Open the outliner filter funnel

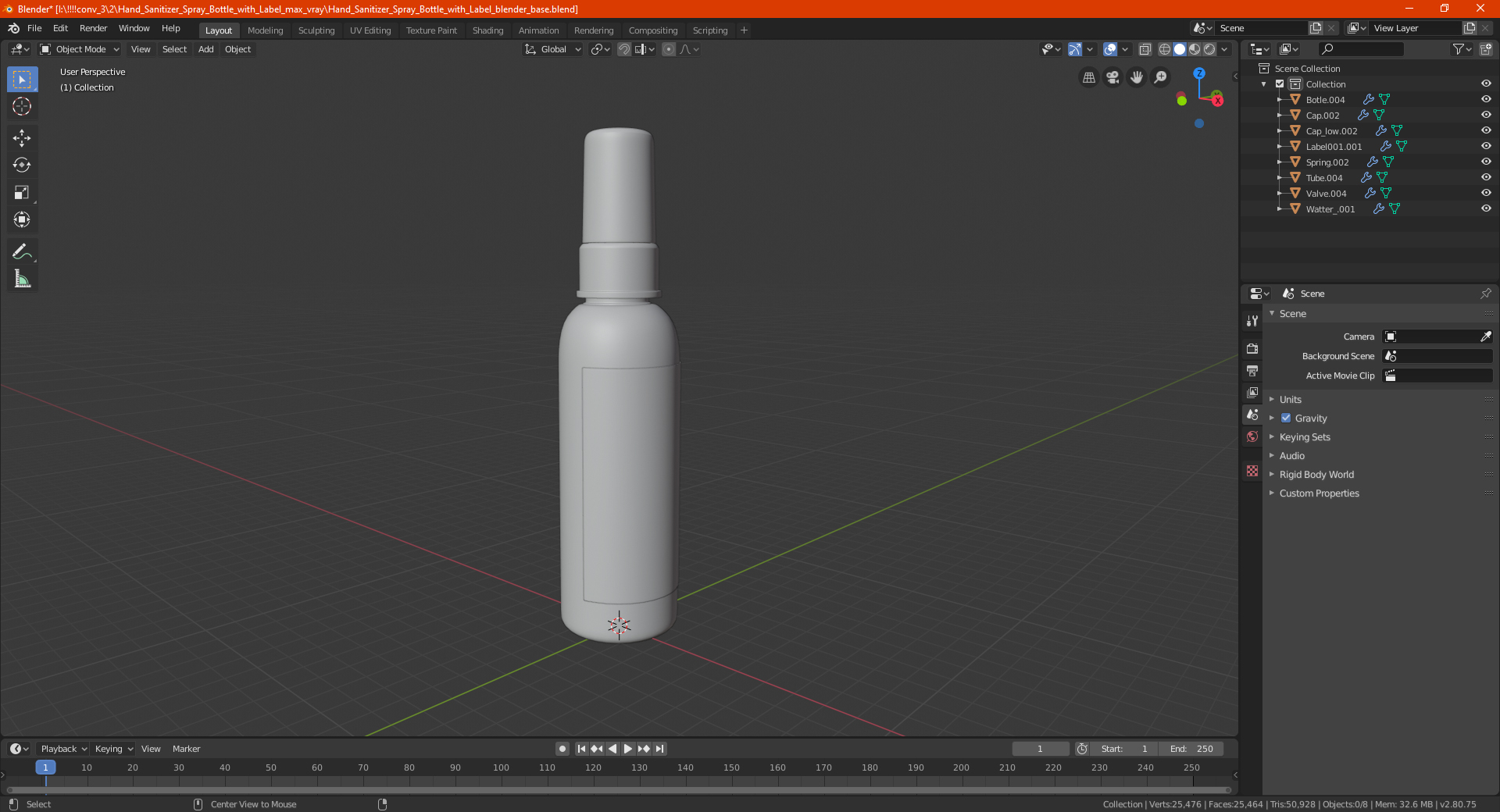1461,49
